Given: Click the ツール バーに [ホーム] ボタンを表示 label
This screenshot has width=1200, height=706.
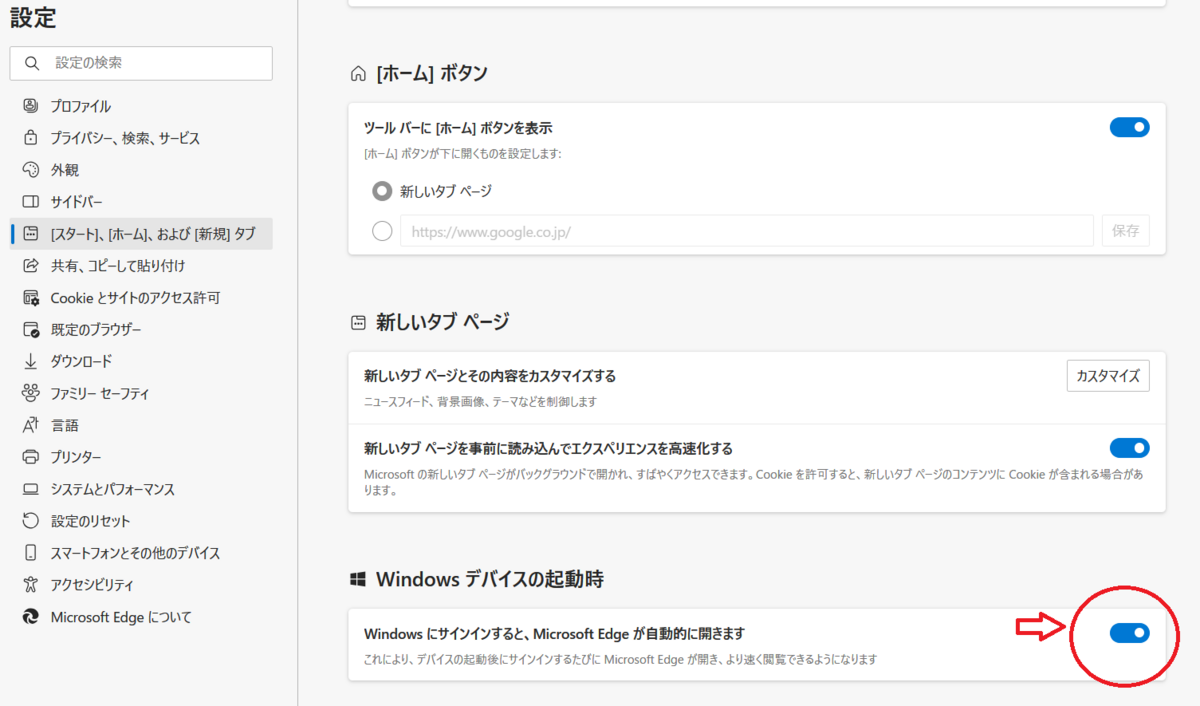Looking at the screenshot, I should pos(458,128).
